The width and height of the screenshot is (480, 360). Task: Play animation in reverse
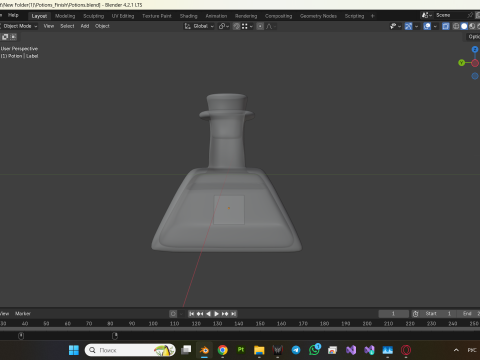[208, 314]
